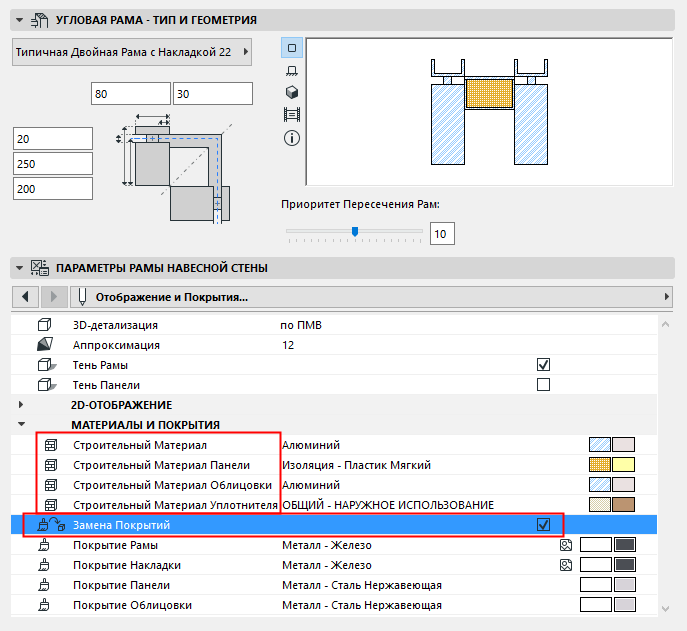Image resolution: width=687 pixels, height=631 pixels.
Task: Click the Металл - Железо value of Покрытие Рамы
Action: [x=327, y=545]
